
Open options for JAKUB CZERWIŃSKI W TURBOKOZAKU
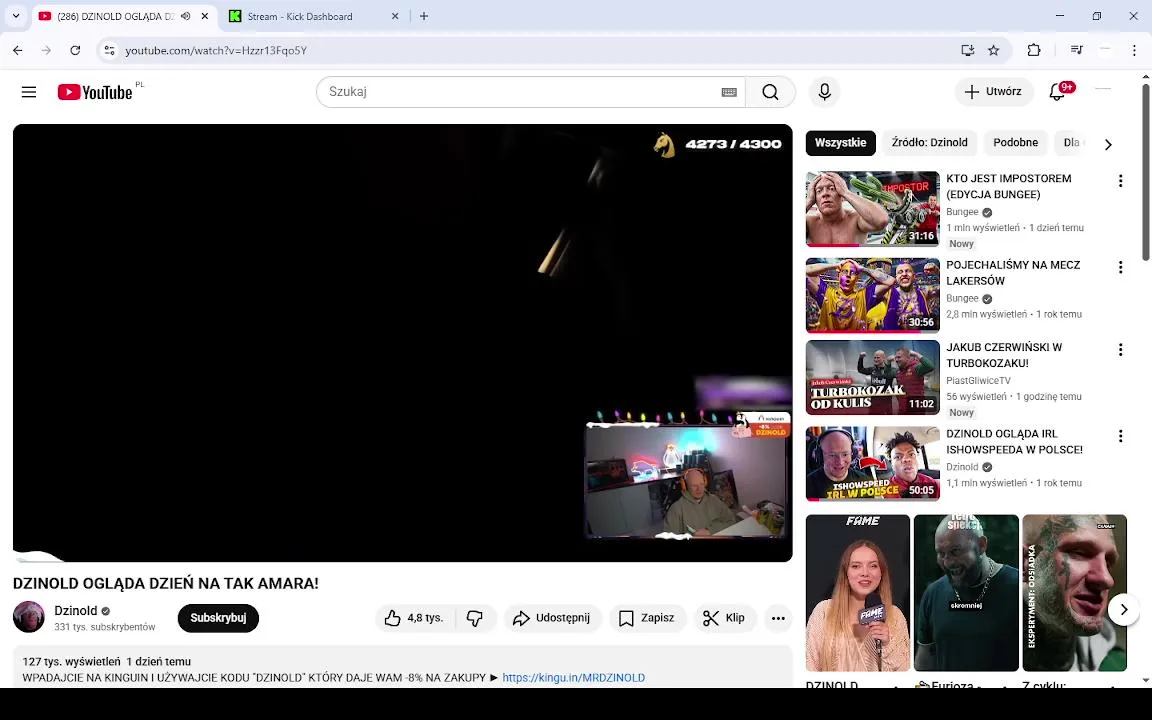point(1120,350)
